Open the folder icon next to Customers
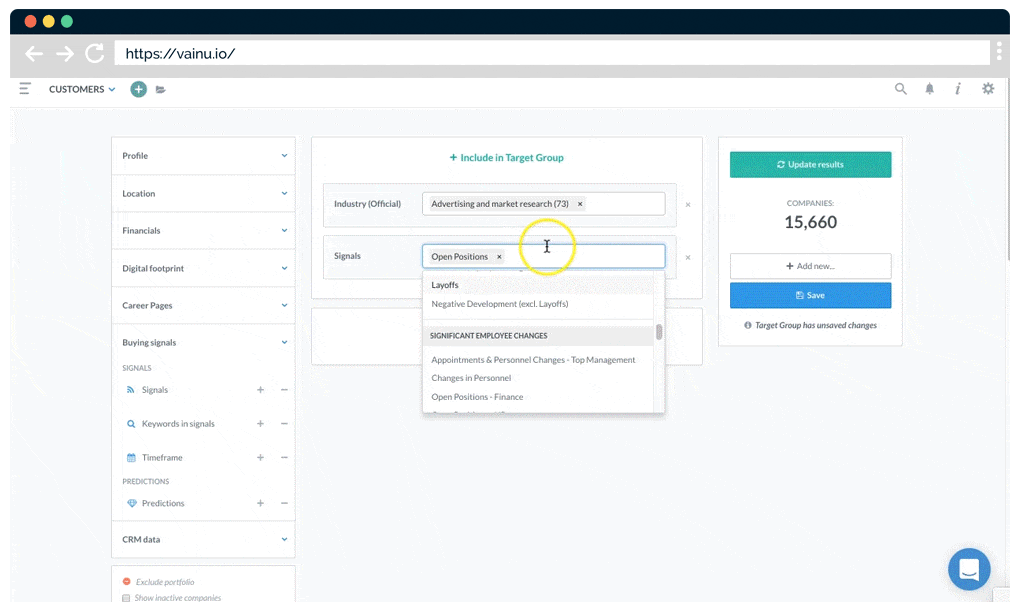Viewport: 1020px width, 609px height. (x=161, y=90)
